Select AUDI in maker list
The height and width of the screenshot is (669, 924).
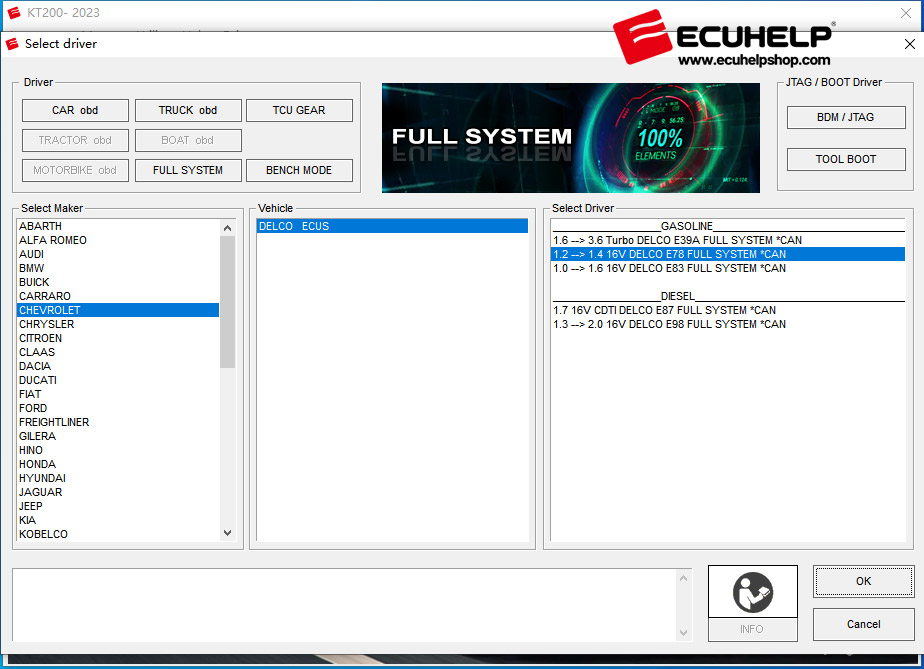tap(118, 254)
